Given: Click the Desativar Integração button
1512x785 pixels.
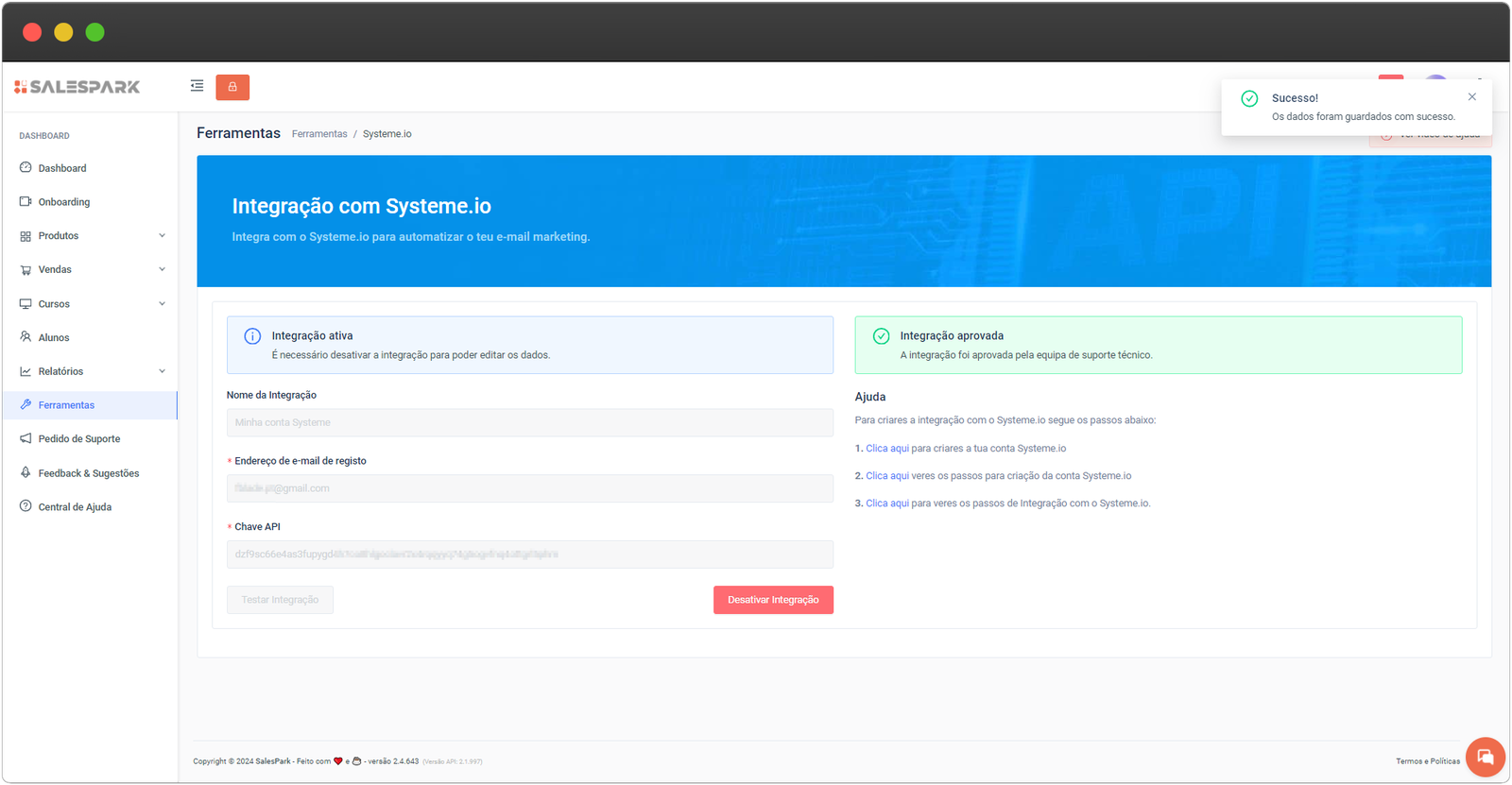Looking at the screenshot, I should click(x=773, y=600).
